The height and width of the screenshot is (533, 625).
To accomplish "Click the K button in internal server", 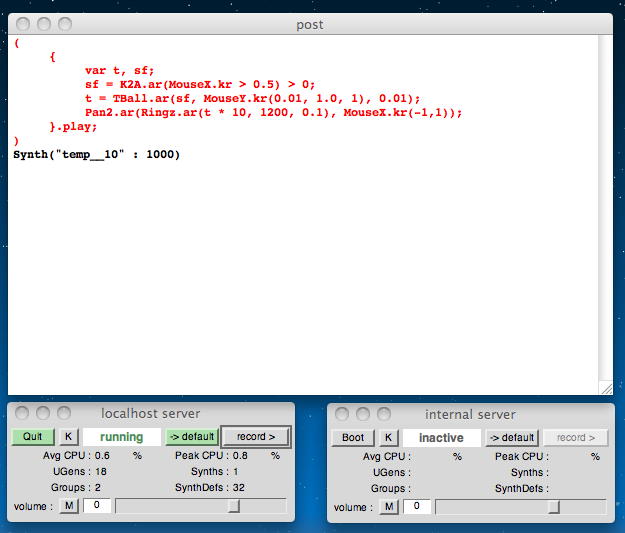I will [x=388, y=438].
